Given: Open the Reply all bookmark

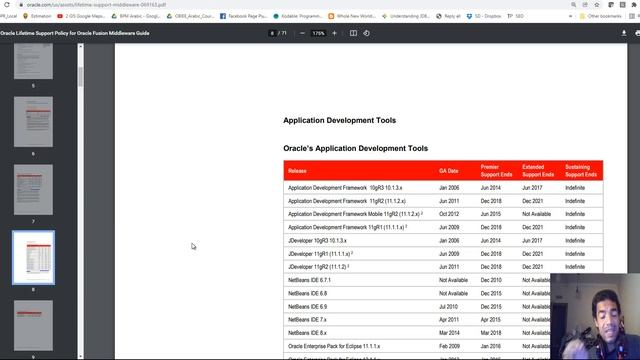Looking at the screenshot, I should pos(448,16).
